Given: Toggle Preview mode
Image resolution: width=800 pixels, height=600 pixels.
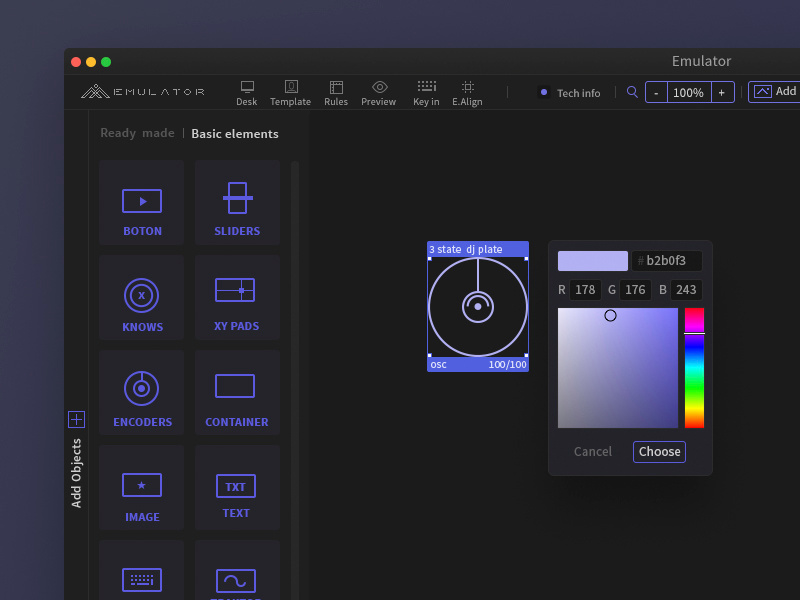Looking at the screenshot, I should coord(379,93).
